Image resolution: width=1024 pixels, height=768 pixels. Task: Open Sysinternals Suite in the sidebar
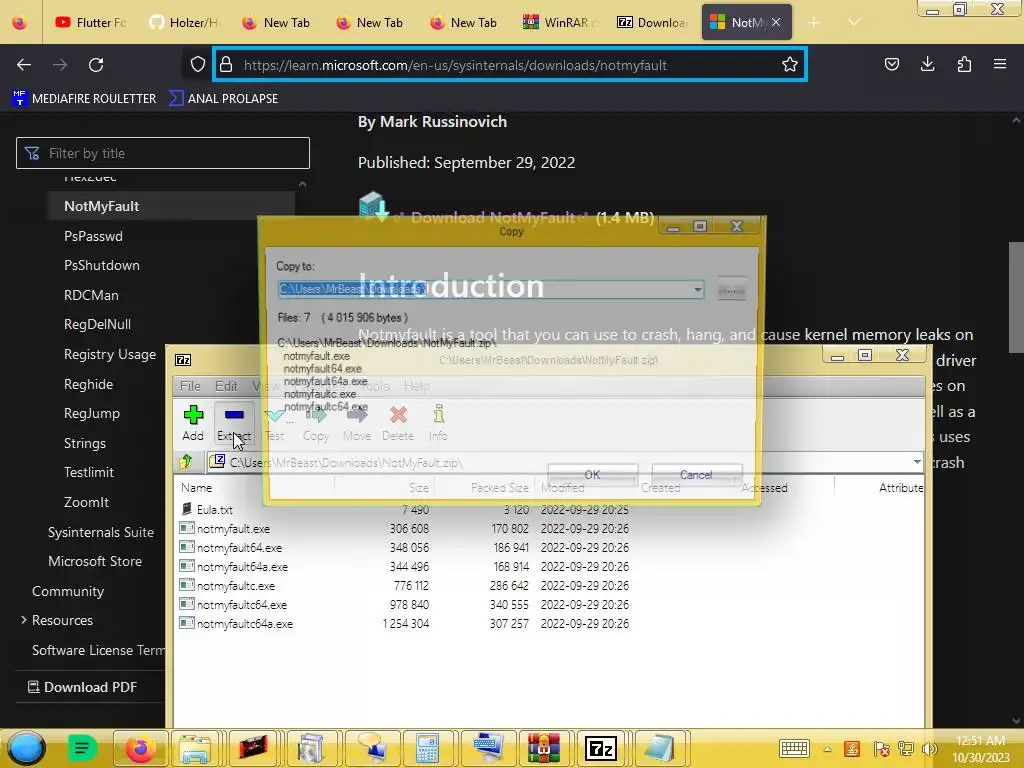click(x=101, y=532)
